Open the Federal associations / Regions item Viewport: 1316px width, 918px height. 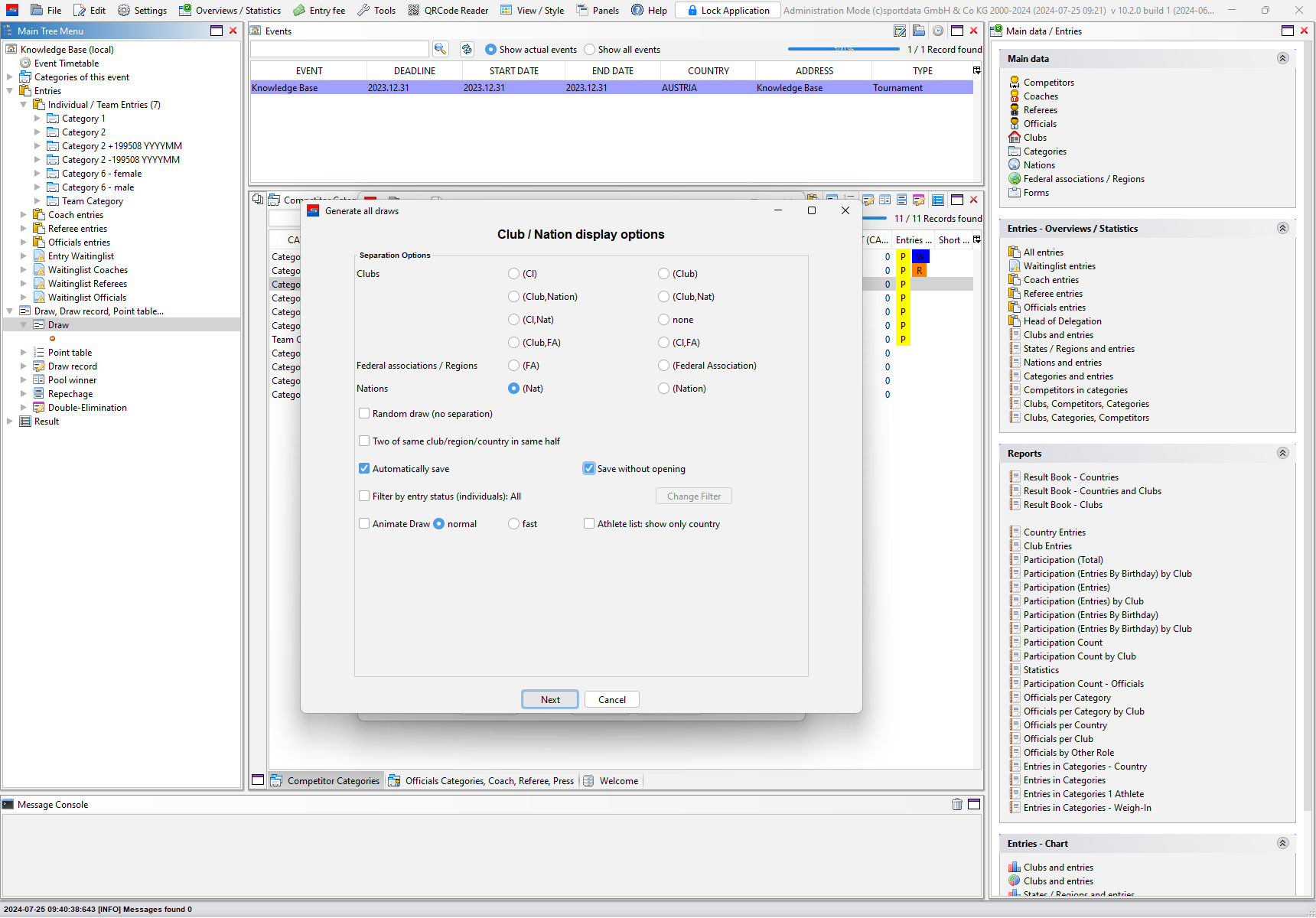click(1083, 179)
